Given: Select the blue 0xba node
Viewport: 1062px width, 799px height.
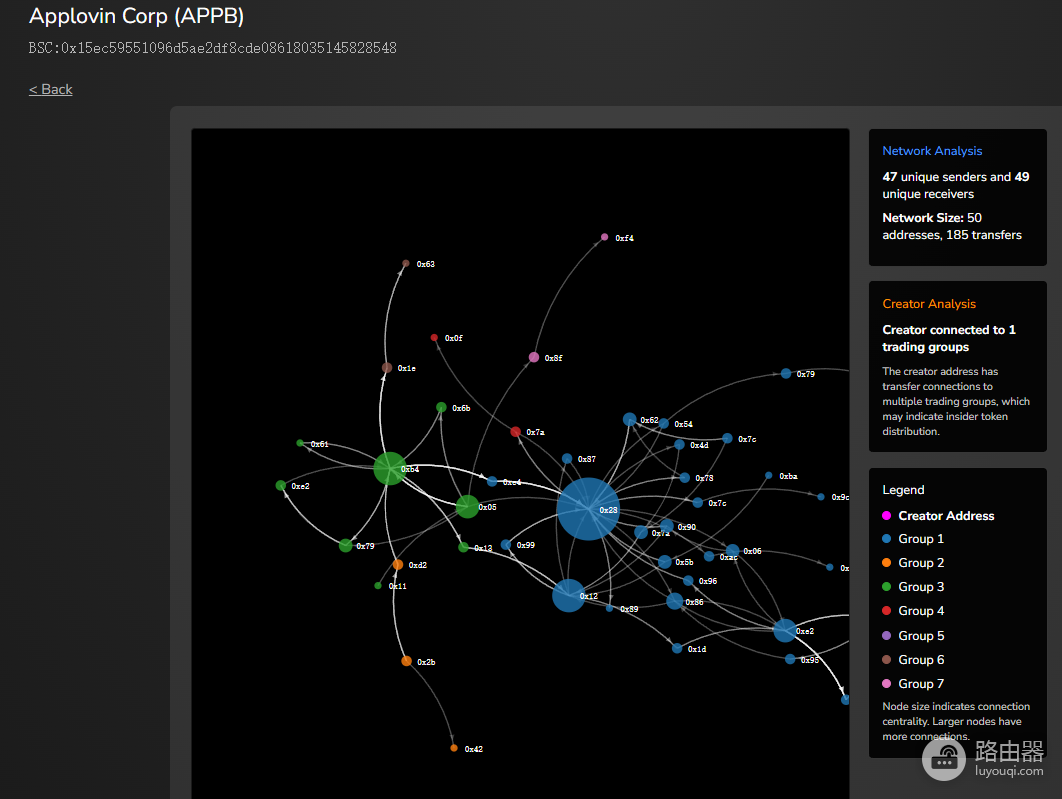Looking at the screenshot, I should (768, 475).
